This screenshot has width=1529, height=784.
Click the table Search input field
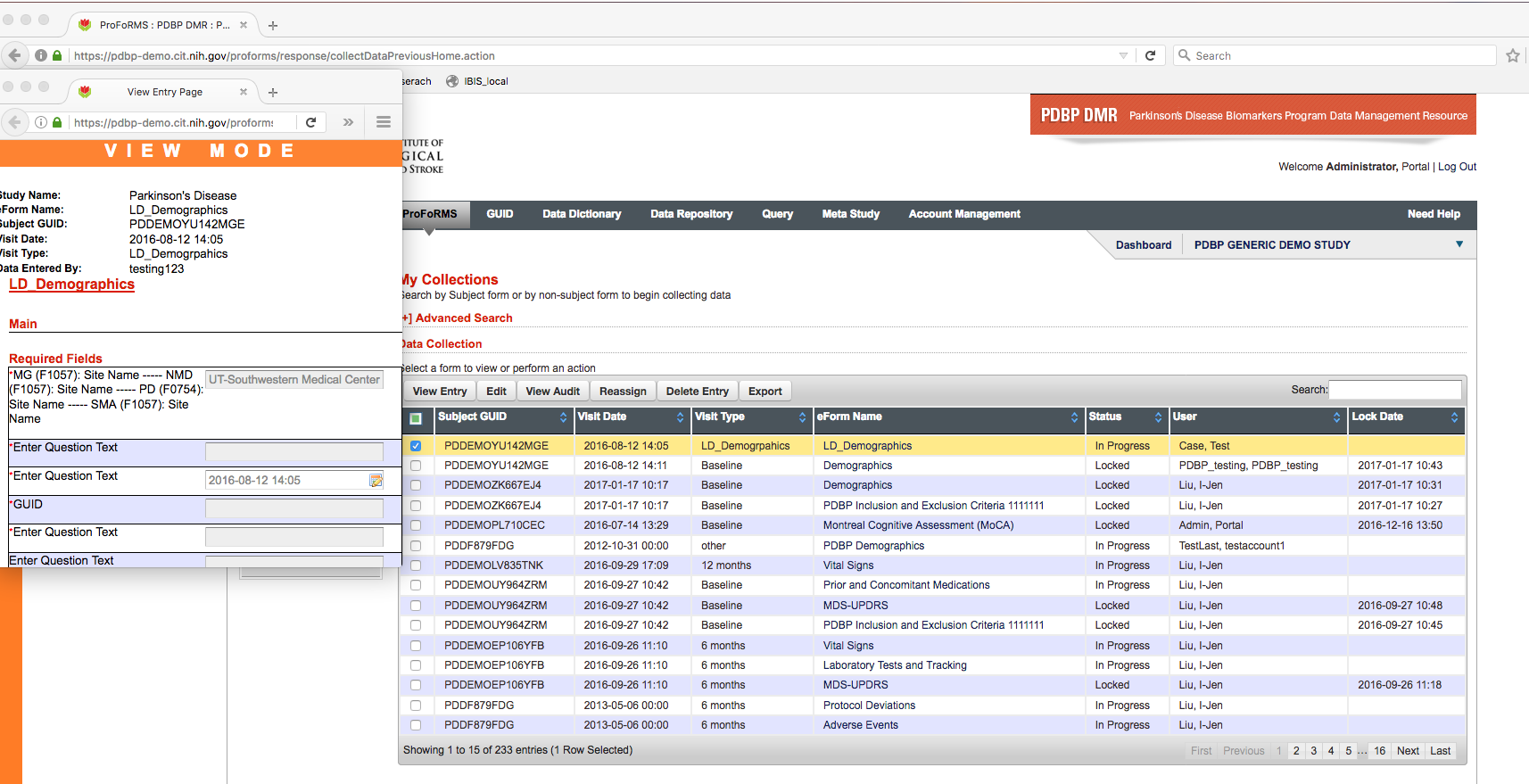click(x=1395, y=390)
